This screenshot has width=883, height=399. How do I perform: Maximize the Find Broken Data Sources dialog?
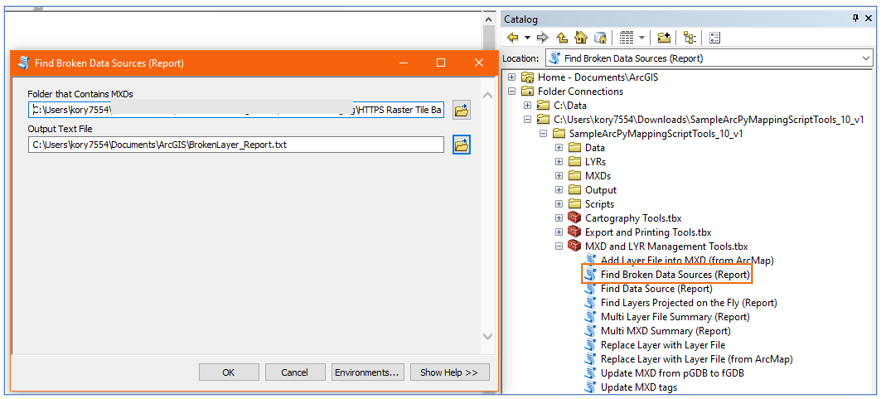(x=441, y=63)
